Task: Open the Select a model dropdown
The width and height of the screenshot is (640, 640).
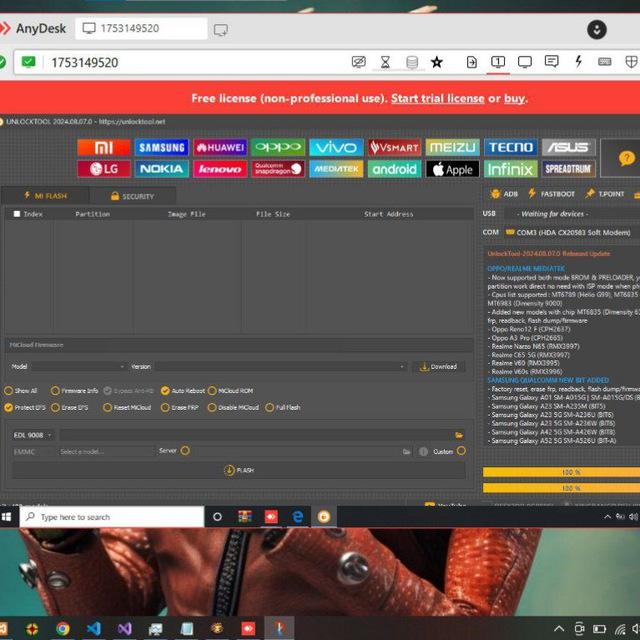Action: (106, 452)
